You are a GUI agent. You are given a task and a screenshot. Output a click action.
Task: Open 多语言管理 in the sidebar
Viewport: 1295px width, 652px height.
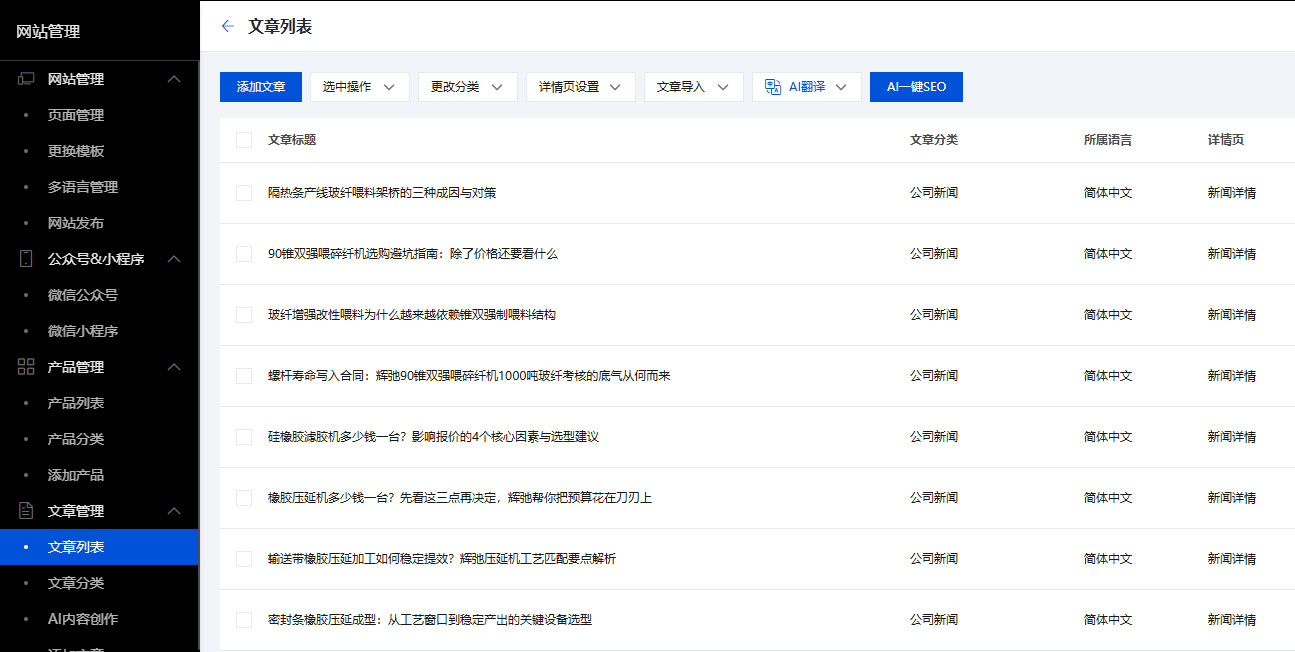pyautogui.click(x=83, y=187)
